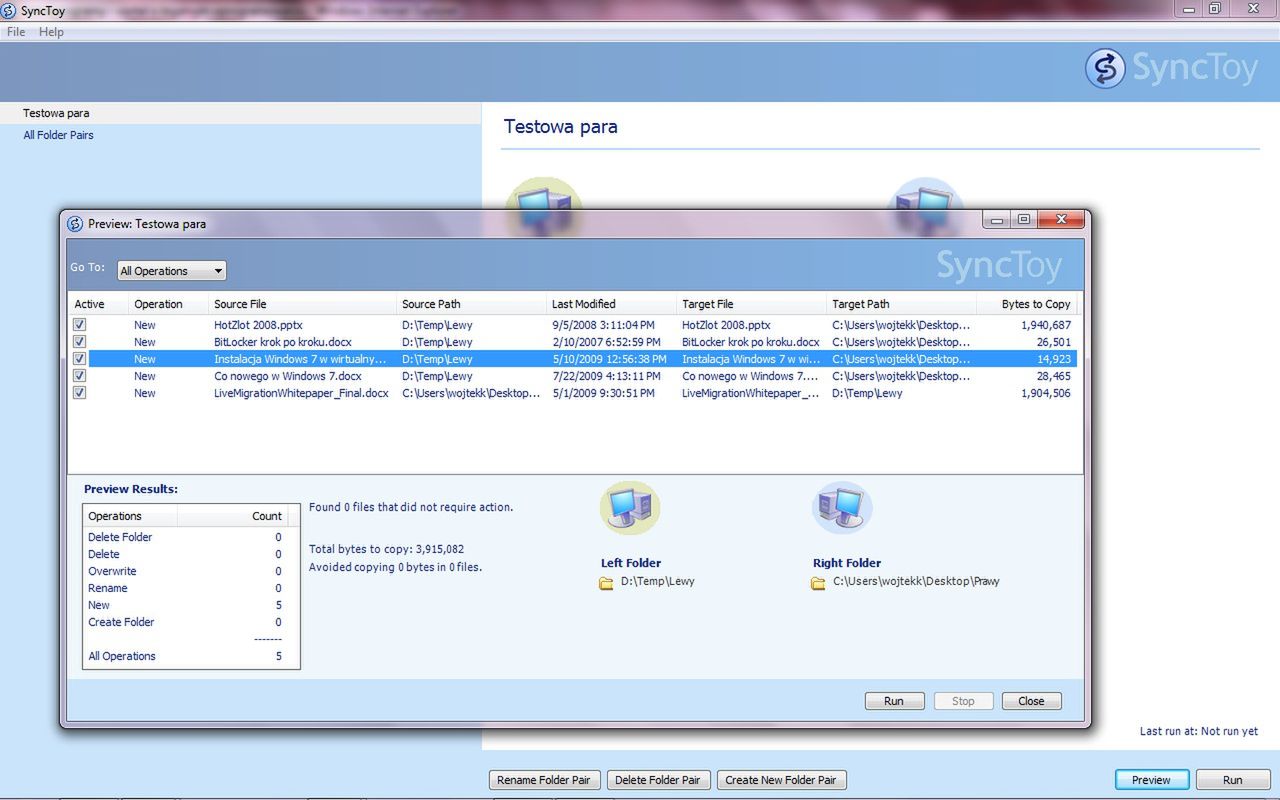Viewport: 1280px width, 800px height.
Task: Minimize the Preview: Testowa para dialog
Action: 997,219
